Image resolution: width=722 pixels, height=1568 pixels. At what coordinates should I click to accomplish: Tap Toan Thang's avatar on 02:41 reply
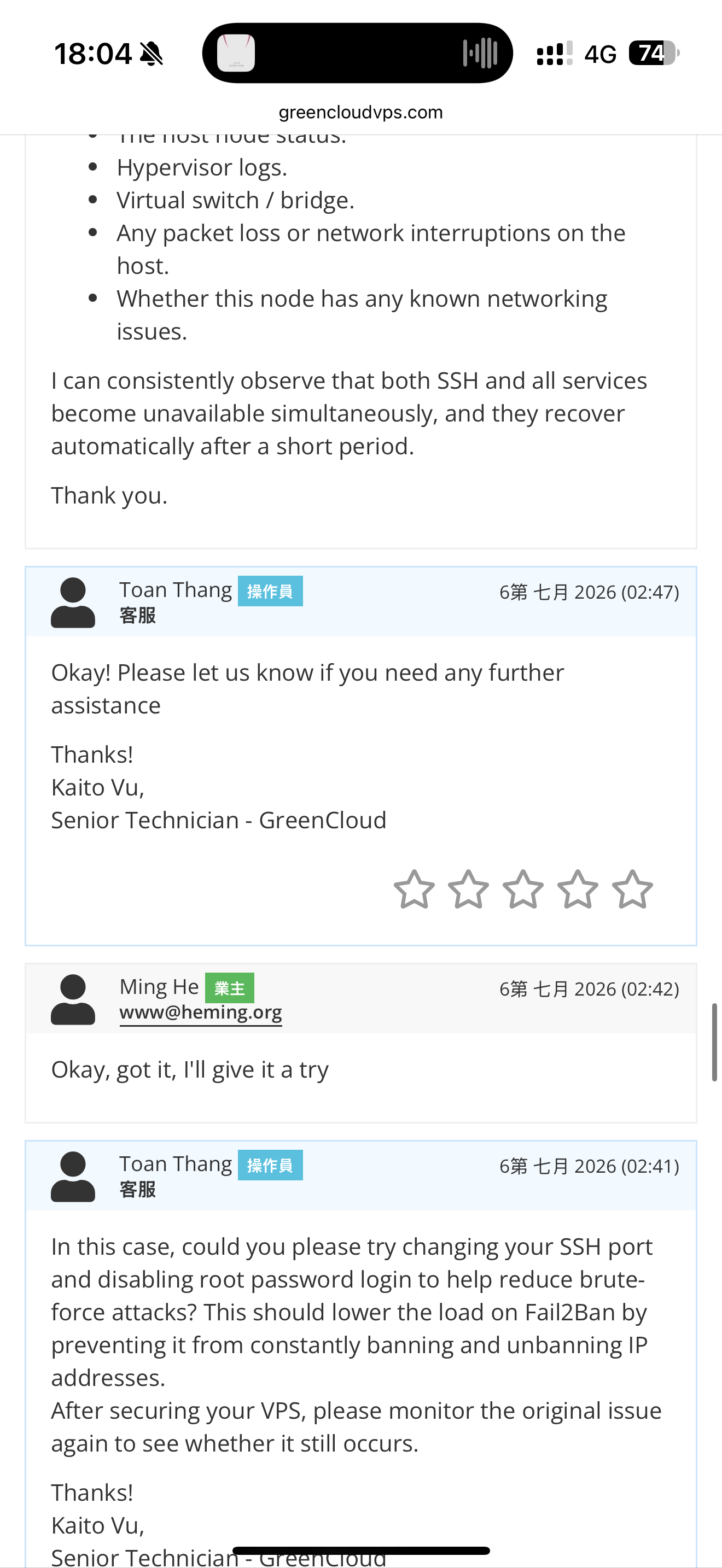[73, 1177]
